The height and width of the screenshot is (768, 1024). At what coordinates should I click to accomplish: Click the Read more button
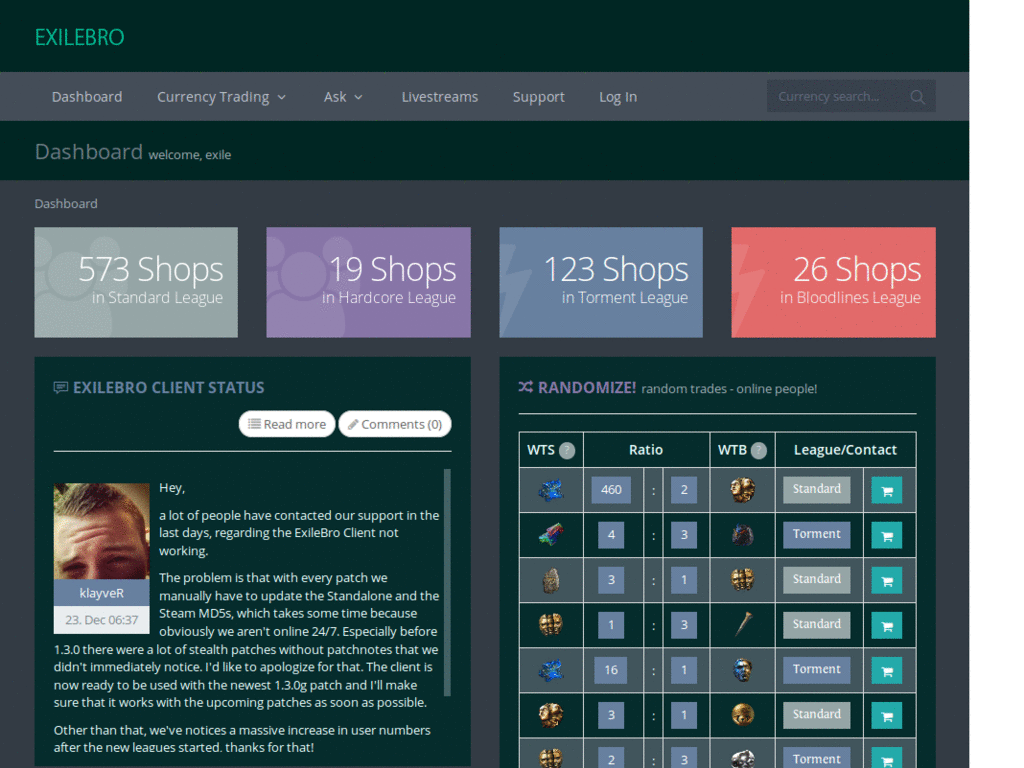[287, 424]
